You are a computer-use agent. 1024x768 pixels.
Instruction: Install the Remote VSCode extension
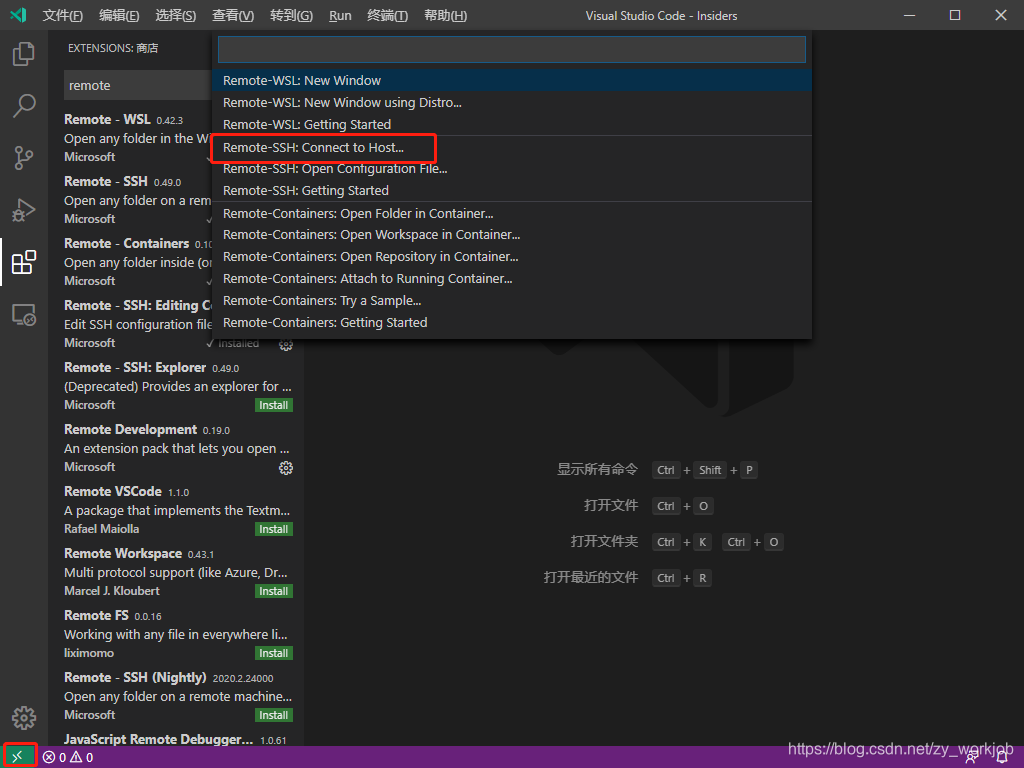click(274, 529)
